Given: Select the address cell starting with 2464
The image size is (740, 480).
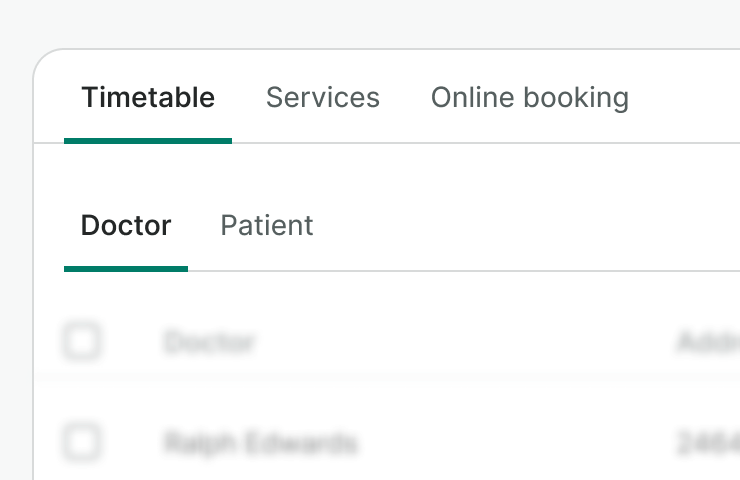Looking at the screenshot, I should click(709, 442).
